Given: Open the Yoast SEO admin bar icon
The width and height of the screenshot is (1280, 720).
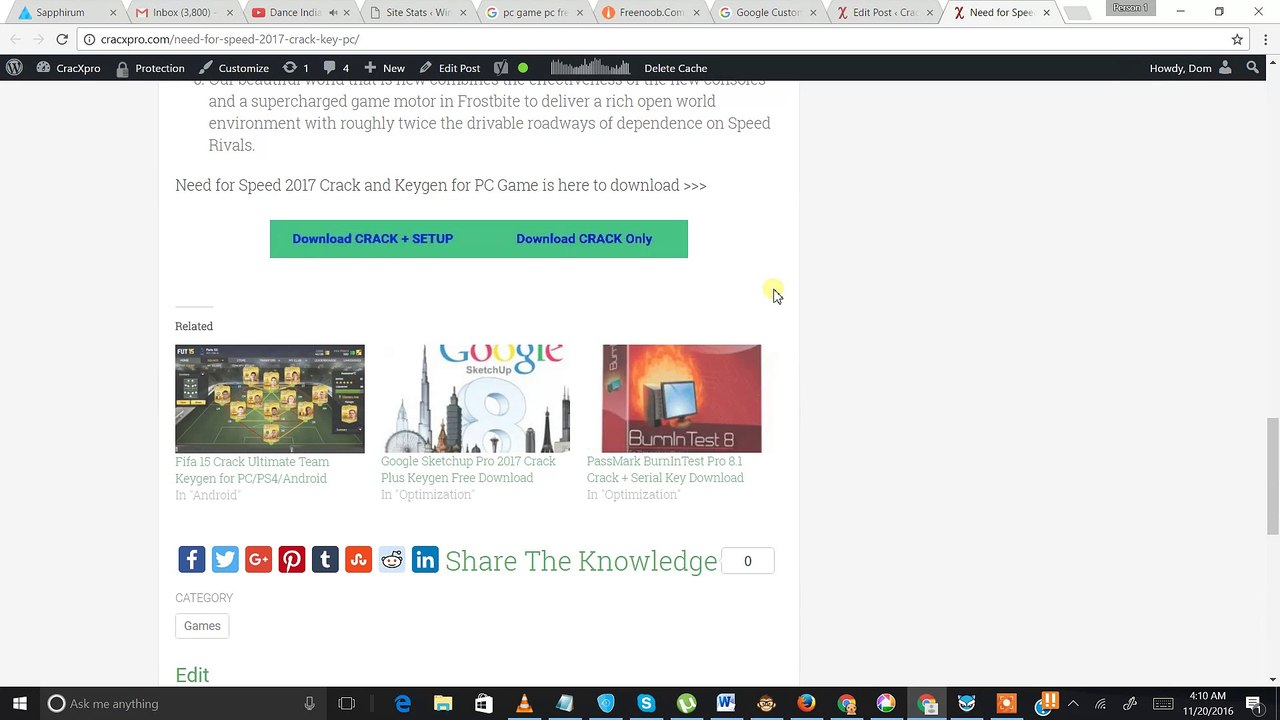Looking at the screenshot, I should (x=501, y=68).
